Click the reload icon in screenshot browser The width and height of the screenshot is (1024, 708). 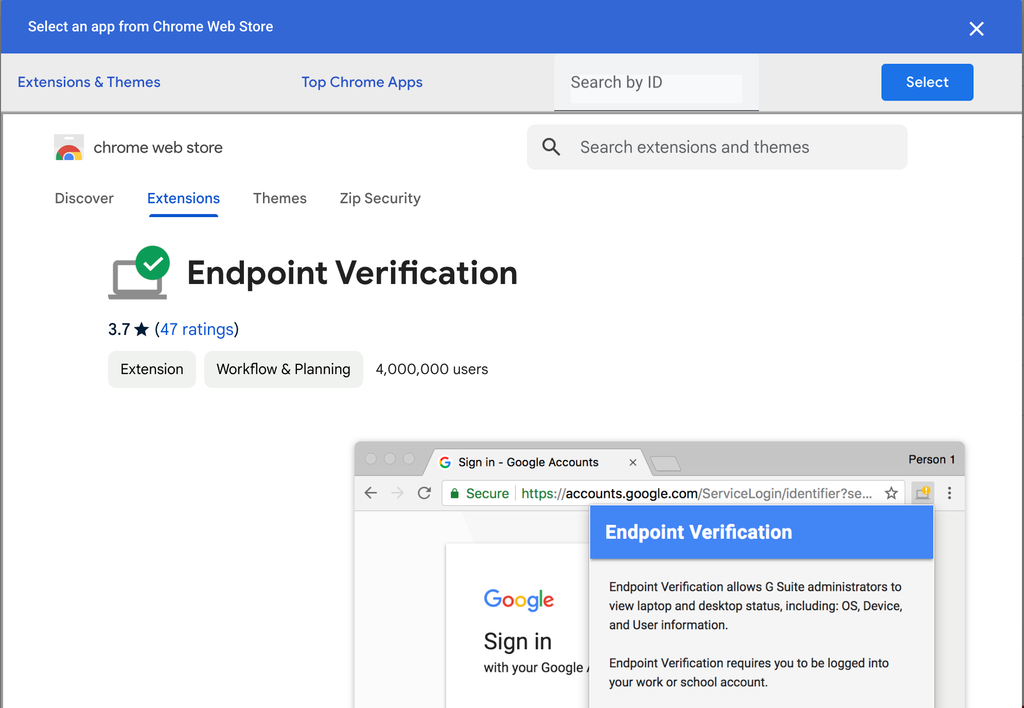pos(424,493)
